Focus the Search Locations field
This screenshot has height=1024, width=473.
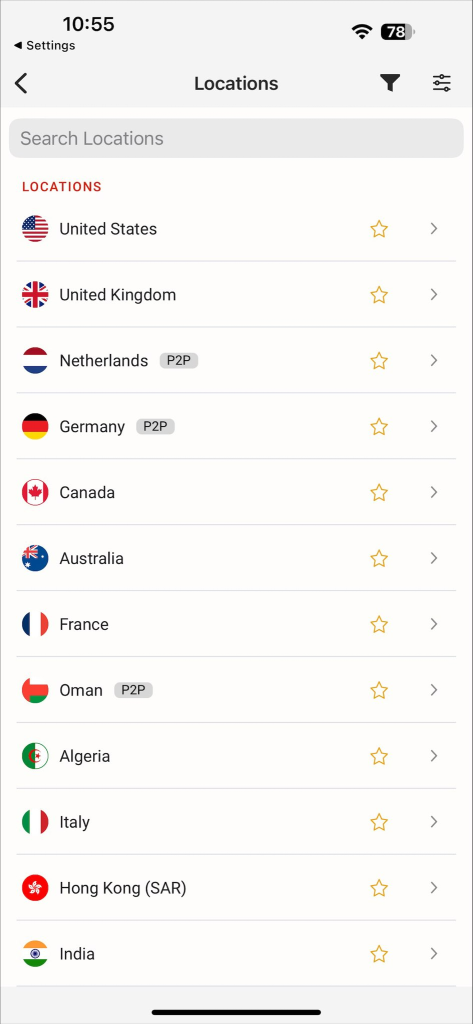(236, 138)
